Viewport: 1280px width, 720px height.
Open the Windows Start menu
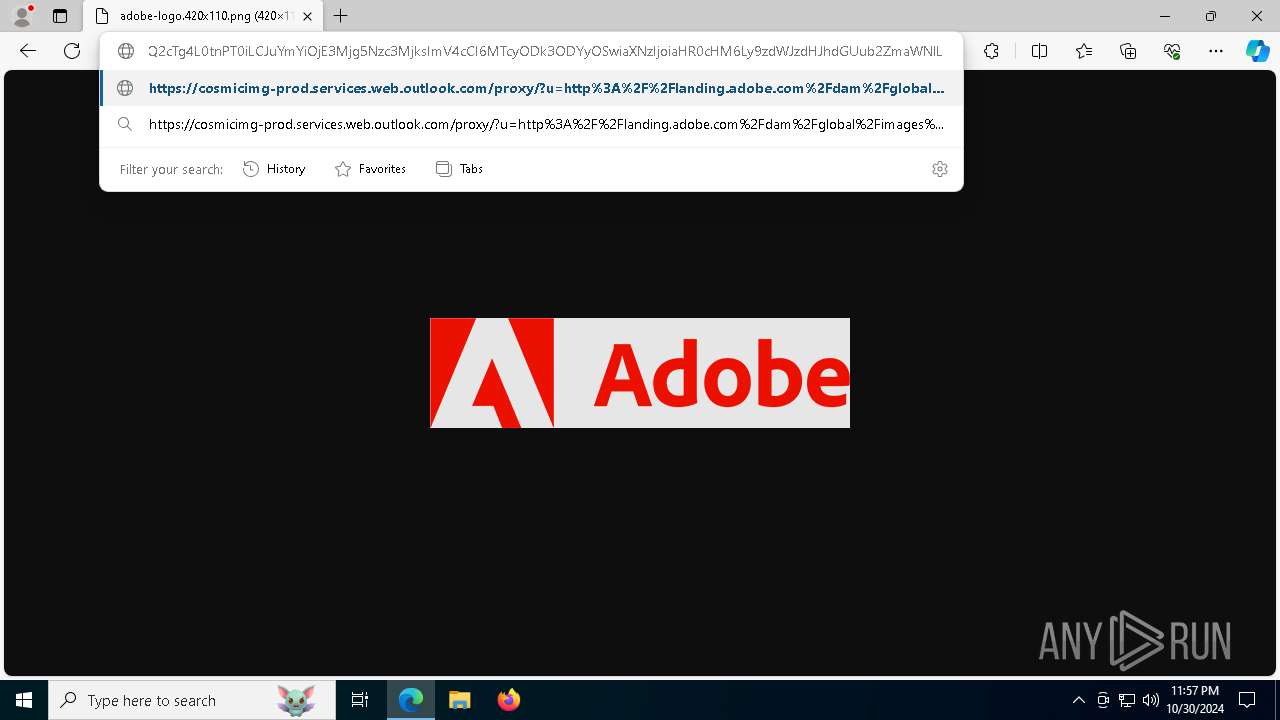[x=24, y=700]
